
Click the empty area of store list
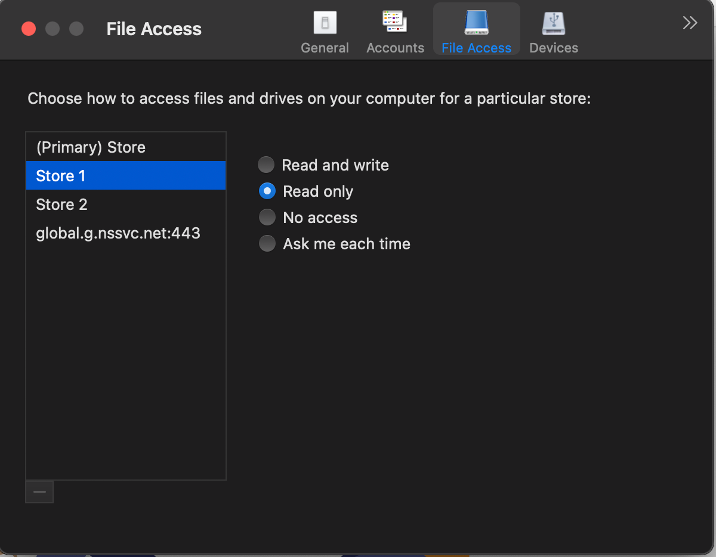[125, 370]
